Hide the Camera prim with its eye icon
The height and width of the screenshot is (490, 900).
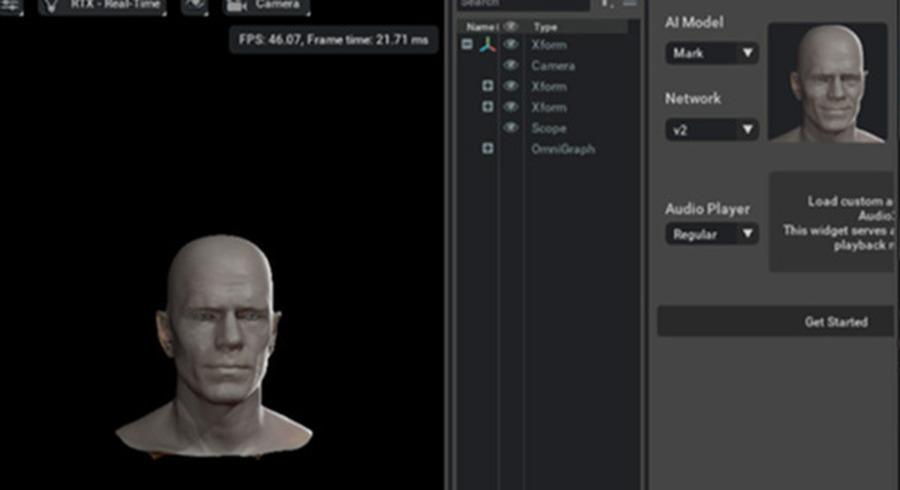coord(511,66)
